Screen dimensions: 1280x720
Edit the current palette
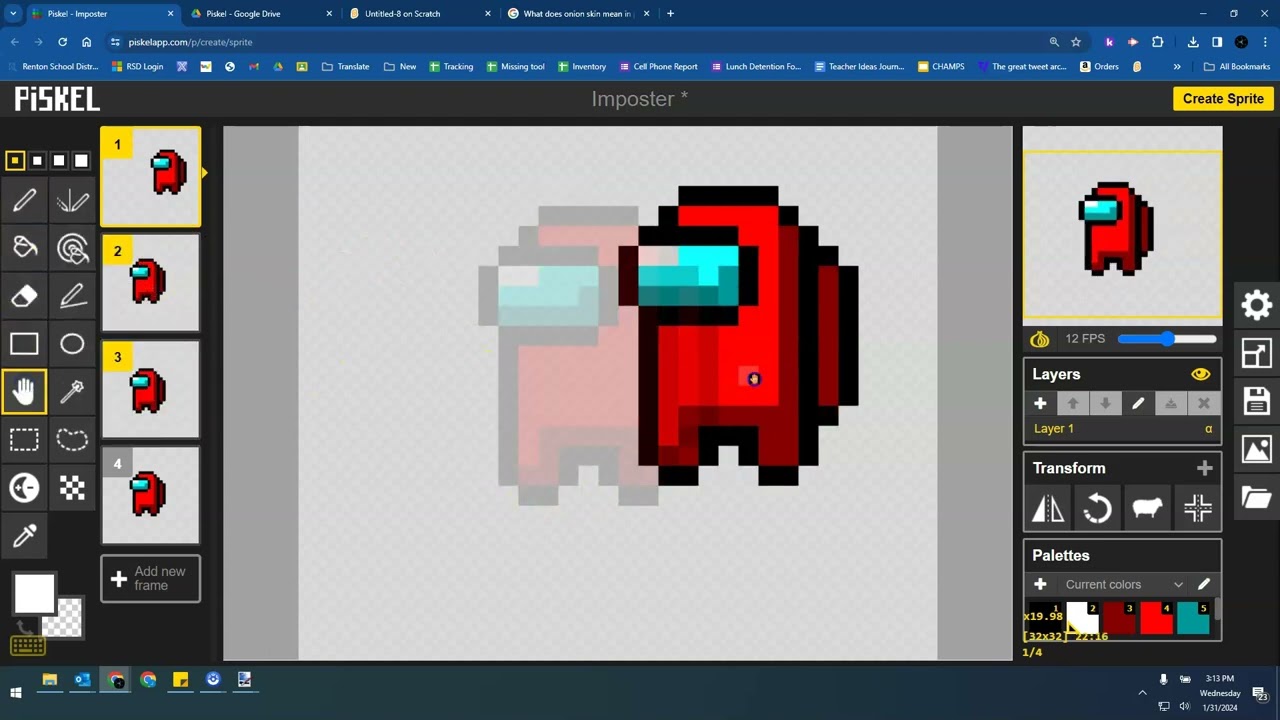coord(1203,585)
